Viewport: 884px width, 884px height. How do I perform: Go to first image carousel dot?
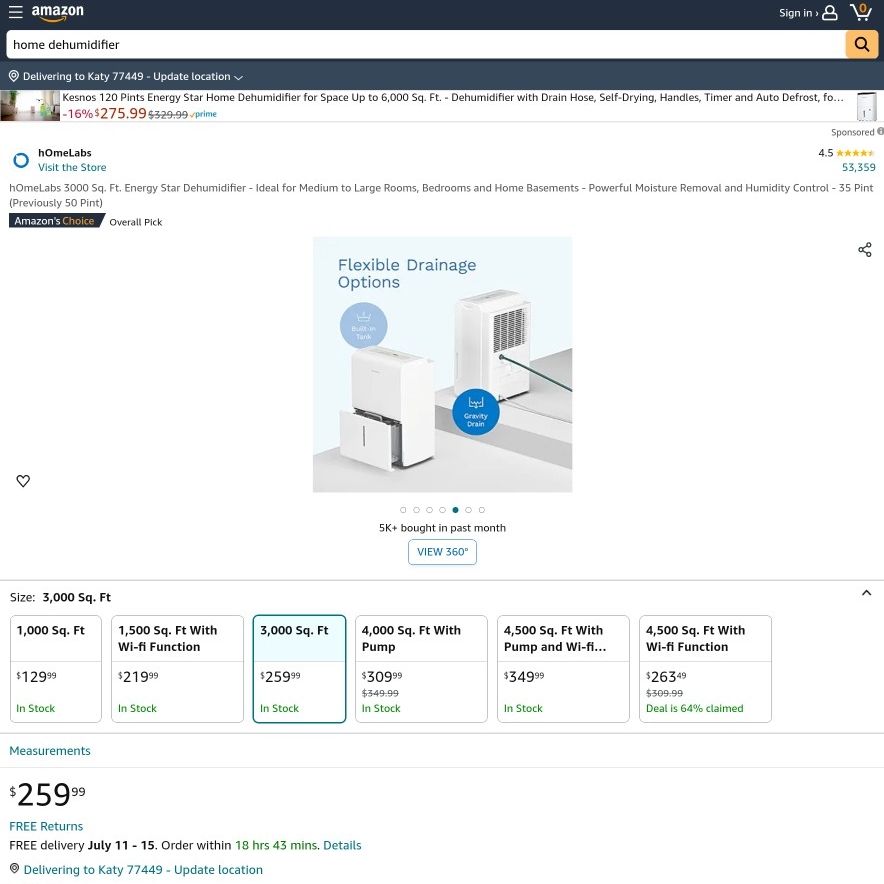403,510
